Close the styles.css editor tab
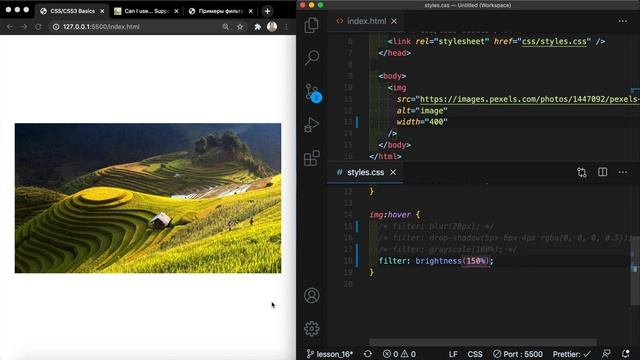The width and height of the screenshot is (640, 360). coord(393,172)
